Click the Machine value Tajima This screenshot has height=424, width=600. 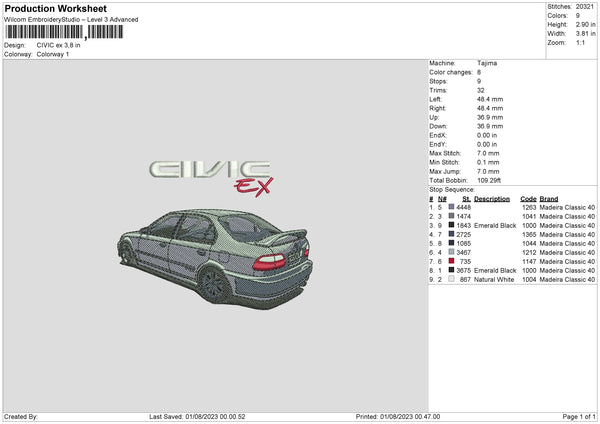487,63
